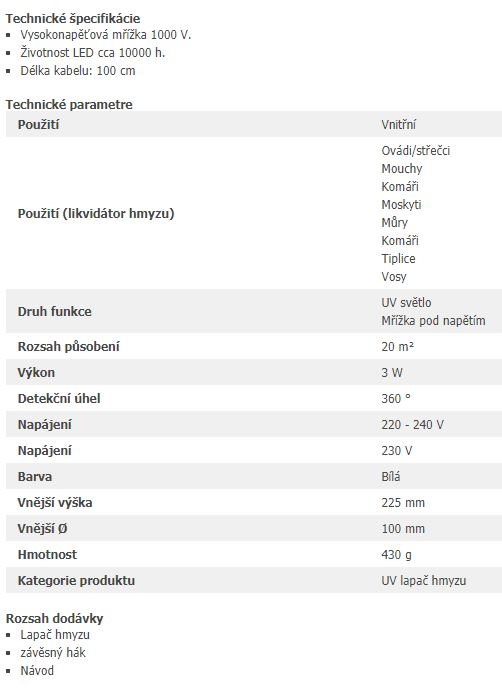The image size is (502, 692).
Task: Click the 'Technické špecifikácie' heading
Action: tap(73, 19)
